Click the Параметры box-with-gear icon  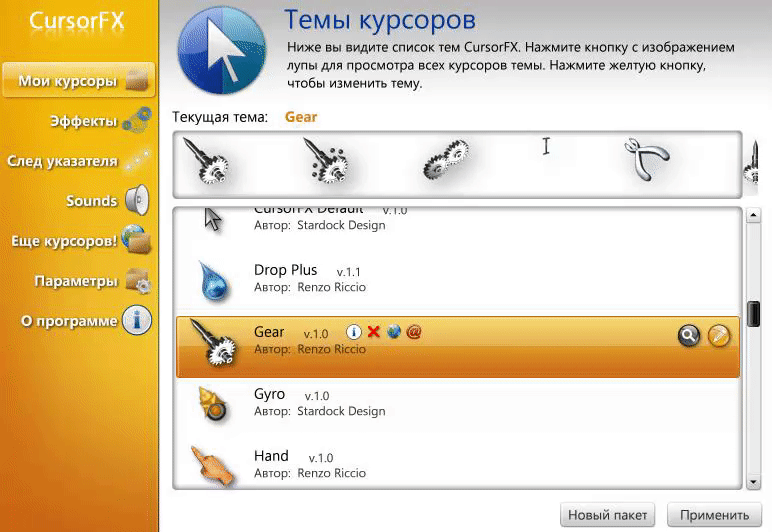(138, 281)
